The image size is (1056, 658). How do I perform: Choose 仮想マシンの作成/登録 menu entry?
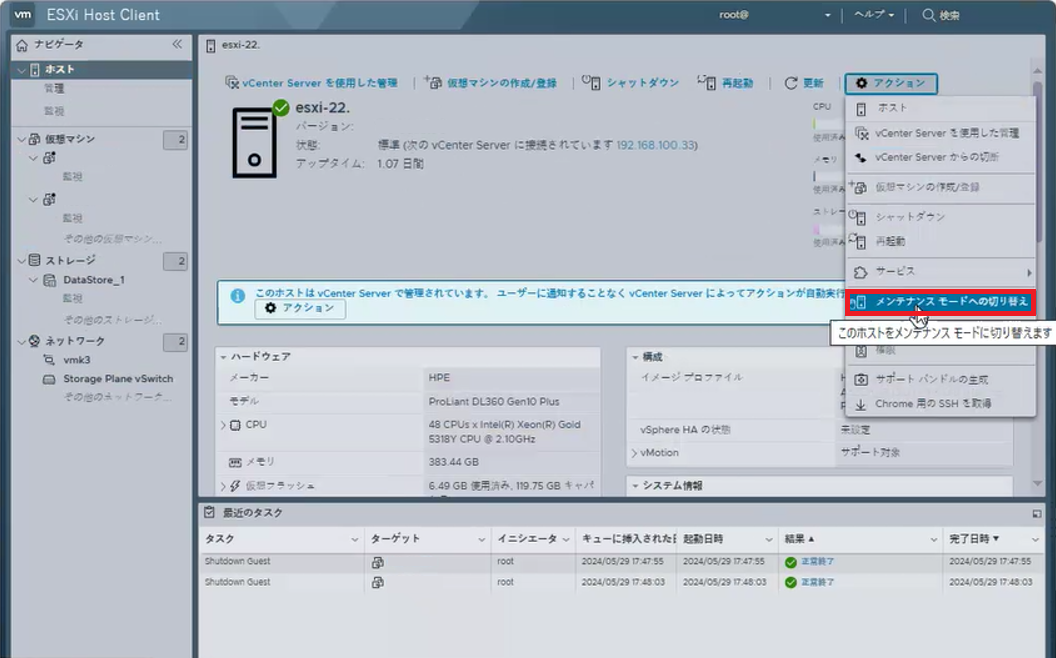tap(940, 187)
